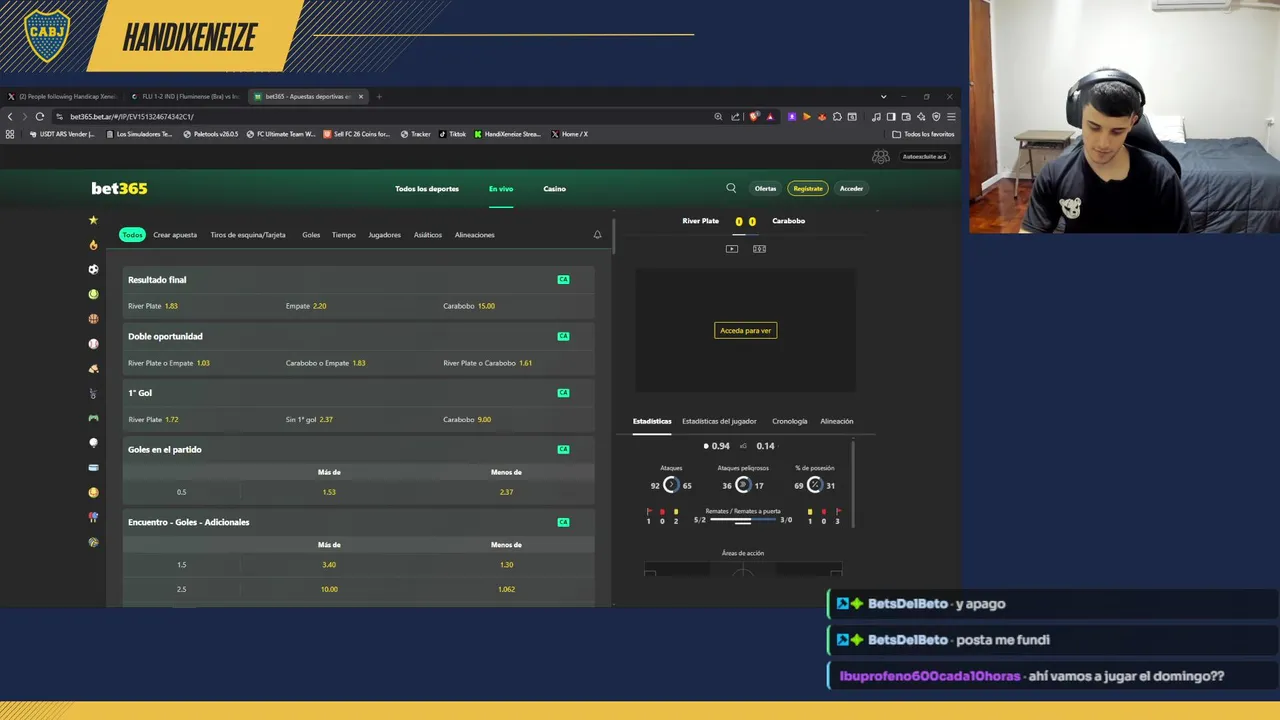Image resolution: width=1280 pixels, height=720 pixels.
Task: Click the Ofertas link
Action: tap(765, 188)
